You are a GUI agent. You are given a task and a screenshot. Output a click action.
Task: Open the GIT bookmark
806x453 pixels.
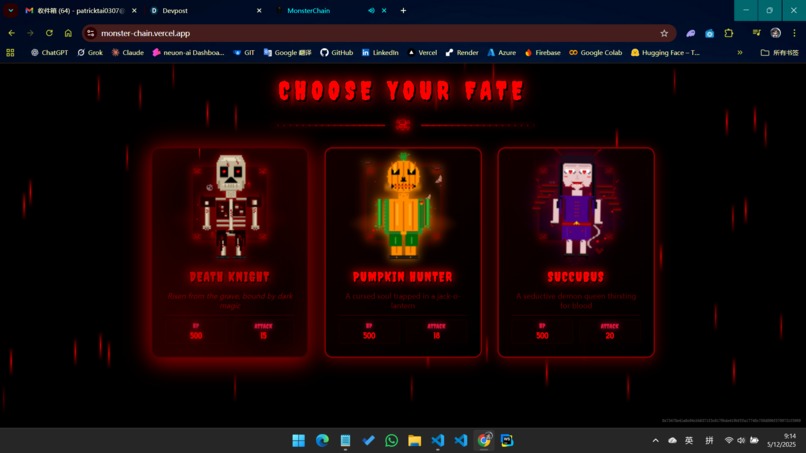tap(244, 52)
